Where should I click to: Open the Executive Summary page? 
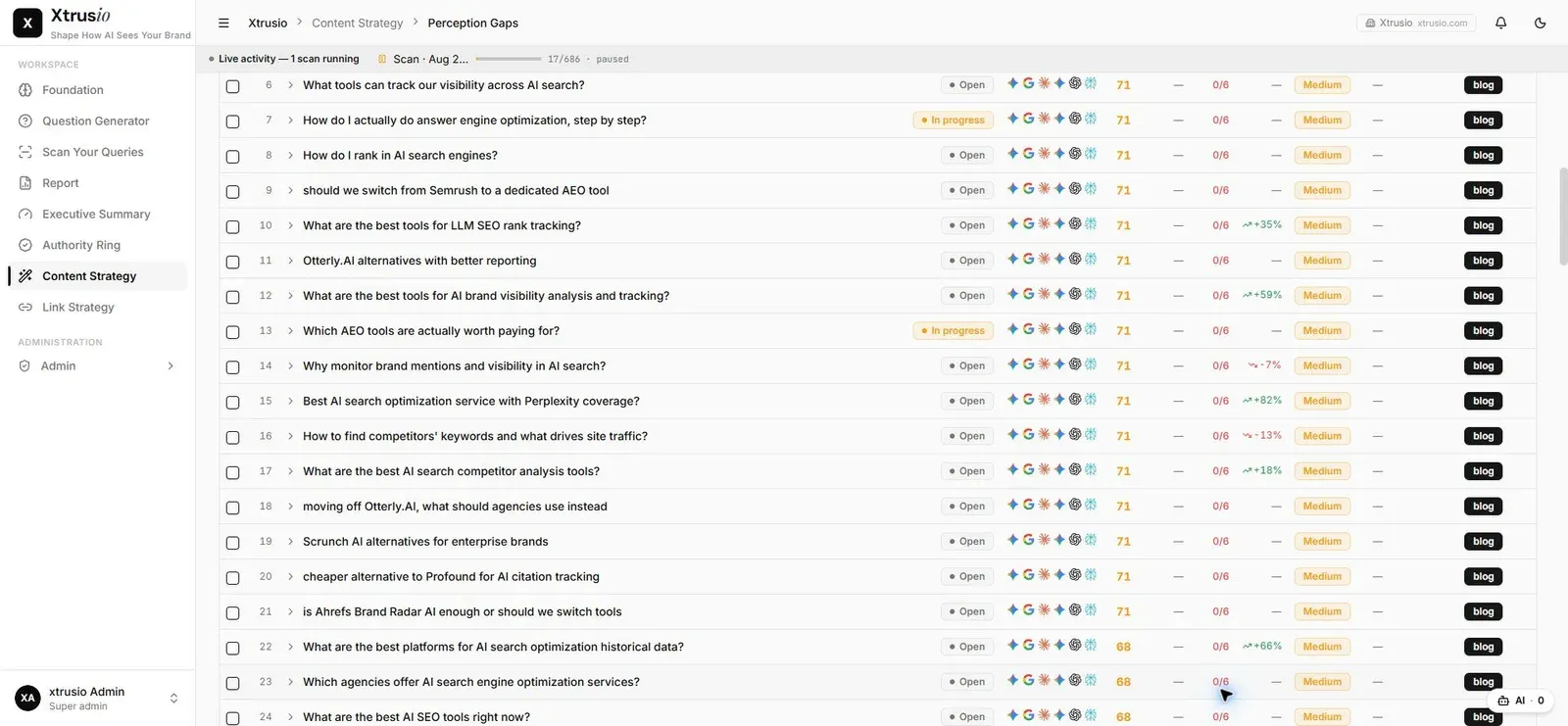(x=97, y=215)
